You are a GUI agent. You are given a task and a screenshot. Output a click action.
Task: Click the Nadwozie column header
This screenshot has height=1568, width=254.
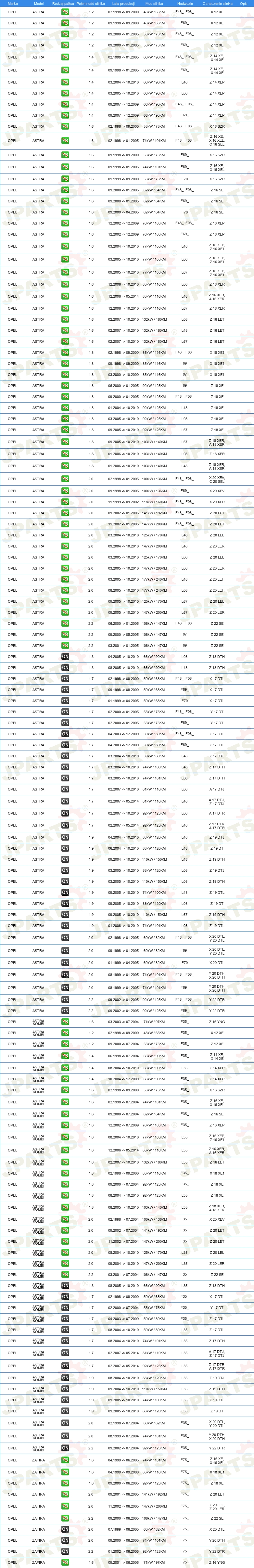pyautogui.click(x=184, y=3)
